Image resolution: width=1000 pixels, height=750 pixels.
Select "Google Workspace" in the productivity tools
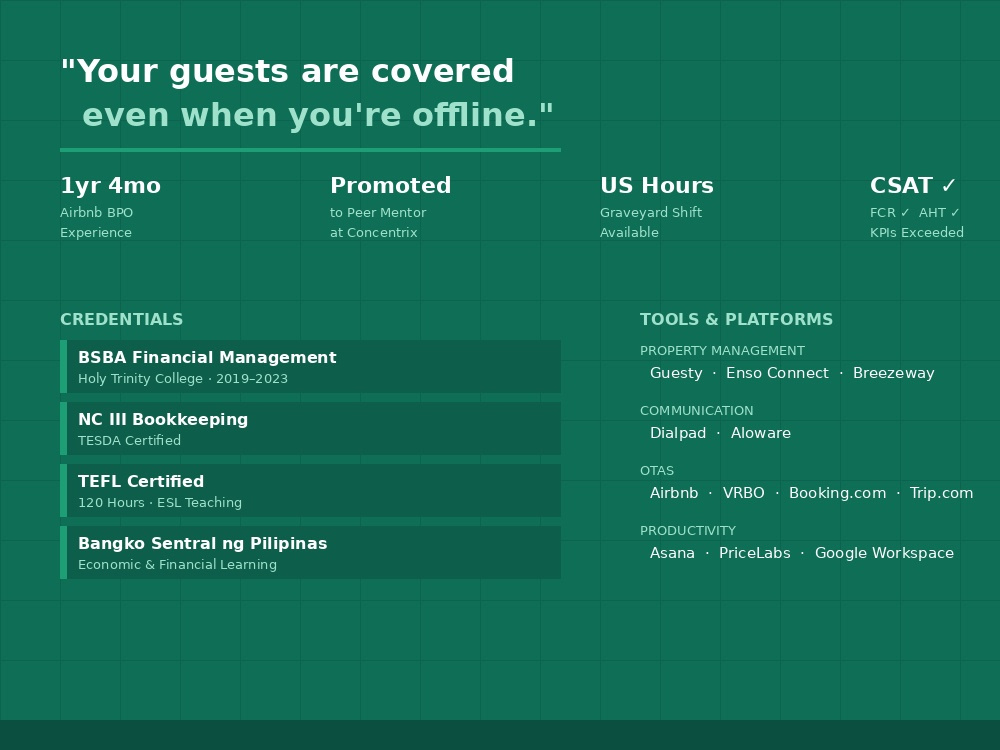[884, 553]
